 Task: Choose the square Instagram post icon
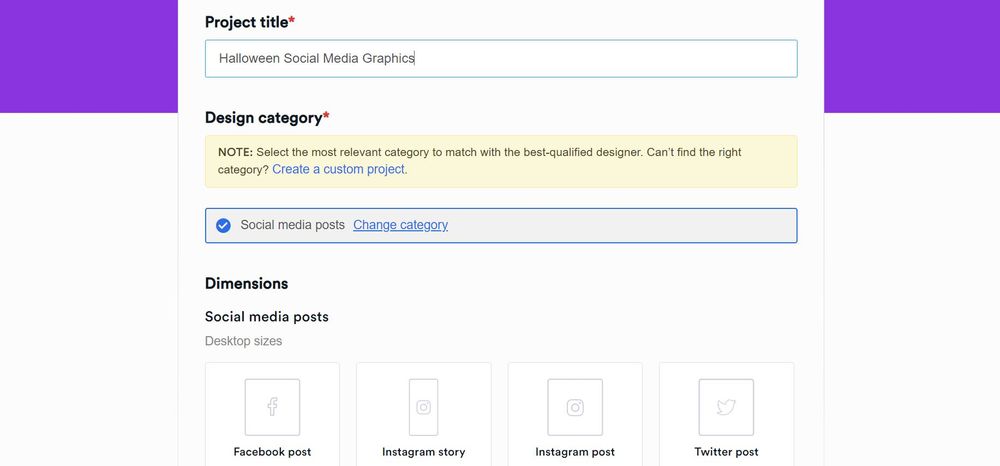(575, 407)
